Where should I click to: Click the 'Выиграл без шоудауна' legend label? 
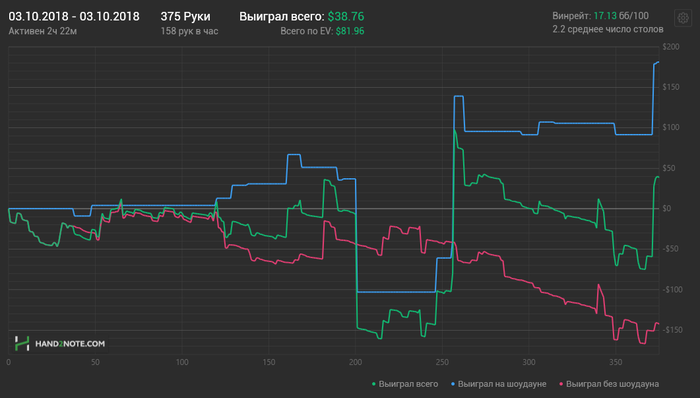tap(612, 384)
